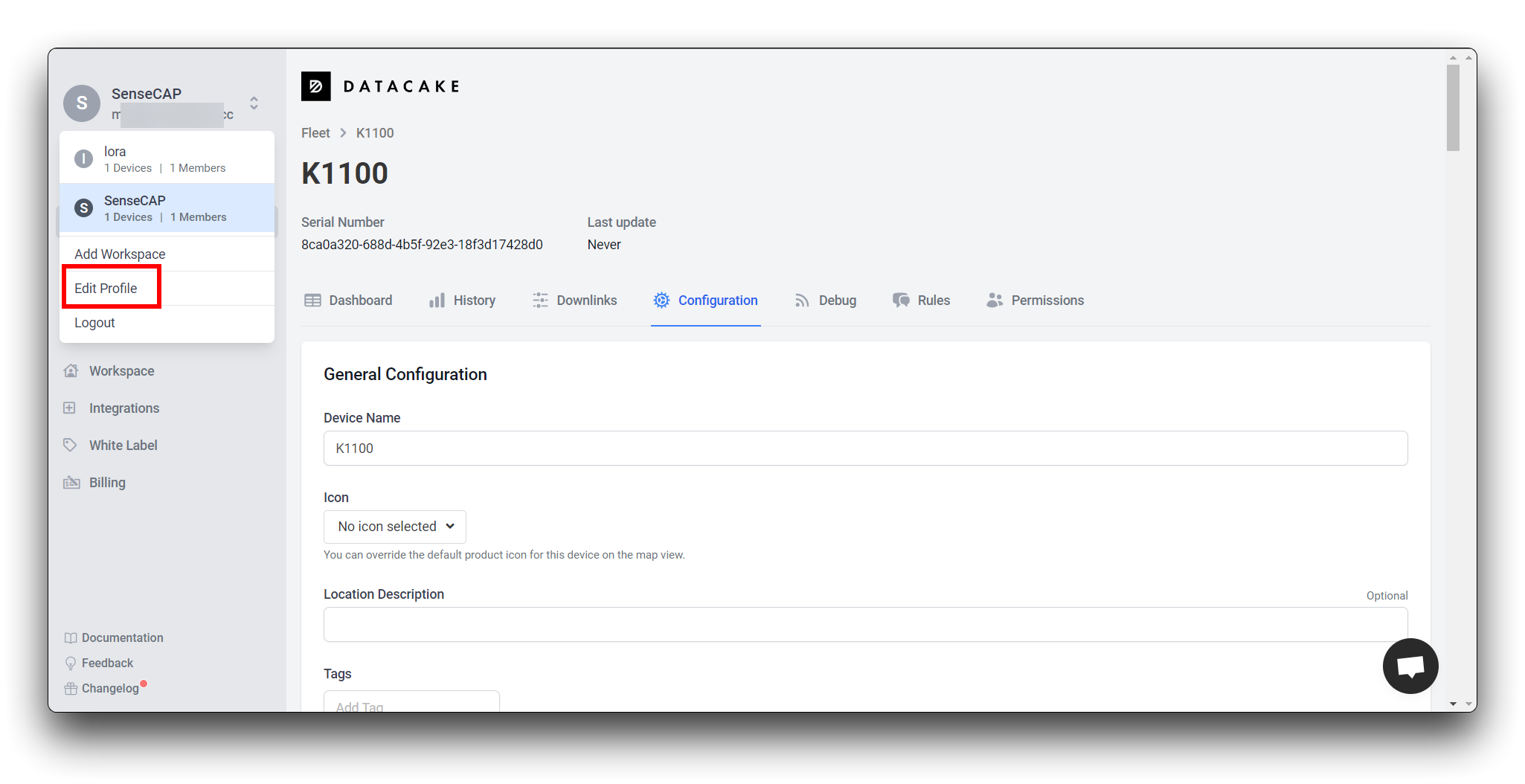Viewport: 1525px width, 784px height.
Task: Click the Documentation book icon
Action: click(x=71, y=638)
